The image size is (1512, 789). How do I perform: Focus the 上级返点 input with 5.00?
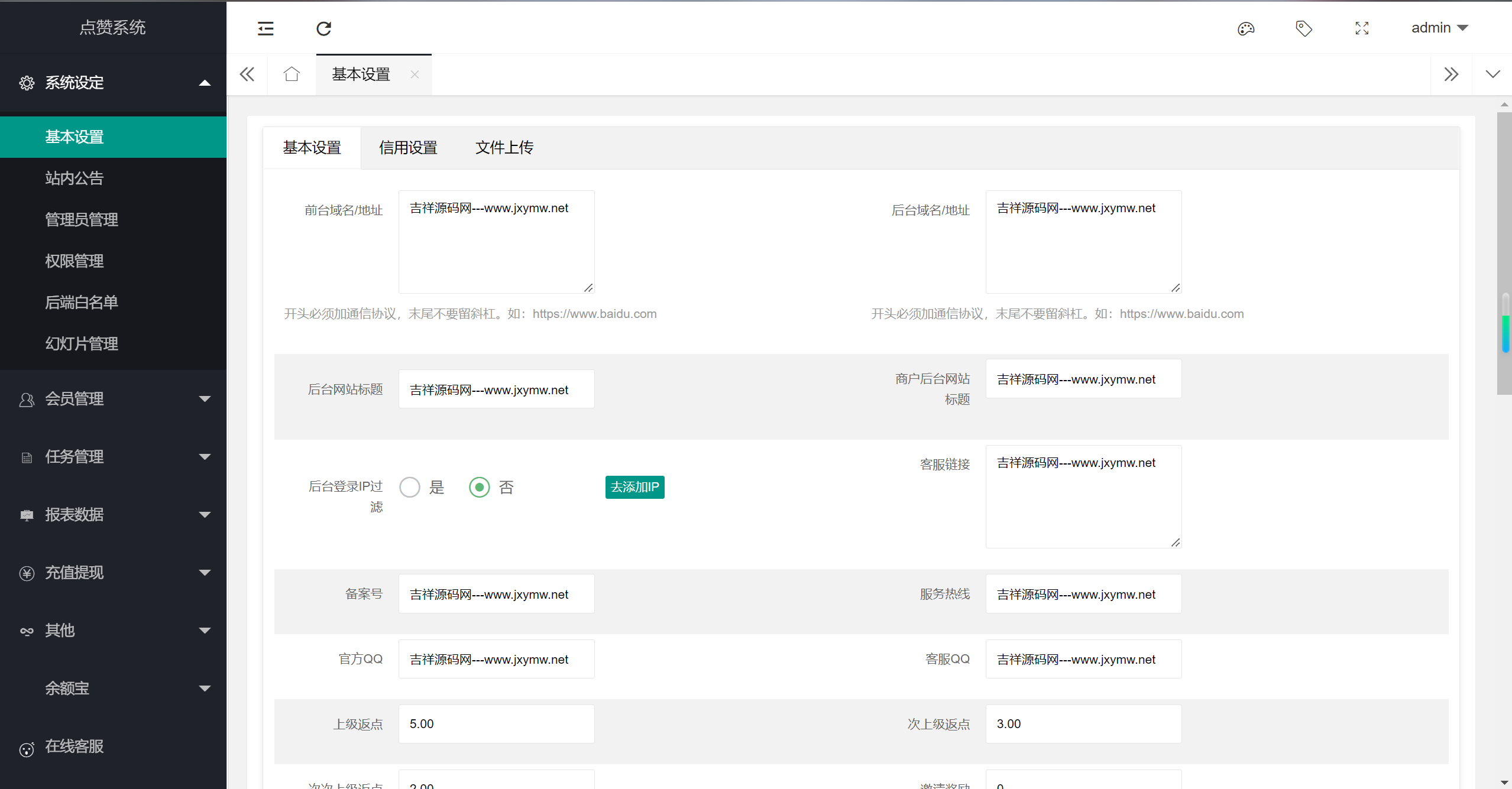[497, 724]
